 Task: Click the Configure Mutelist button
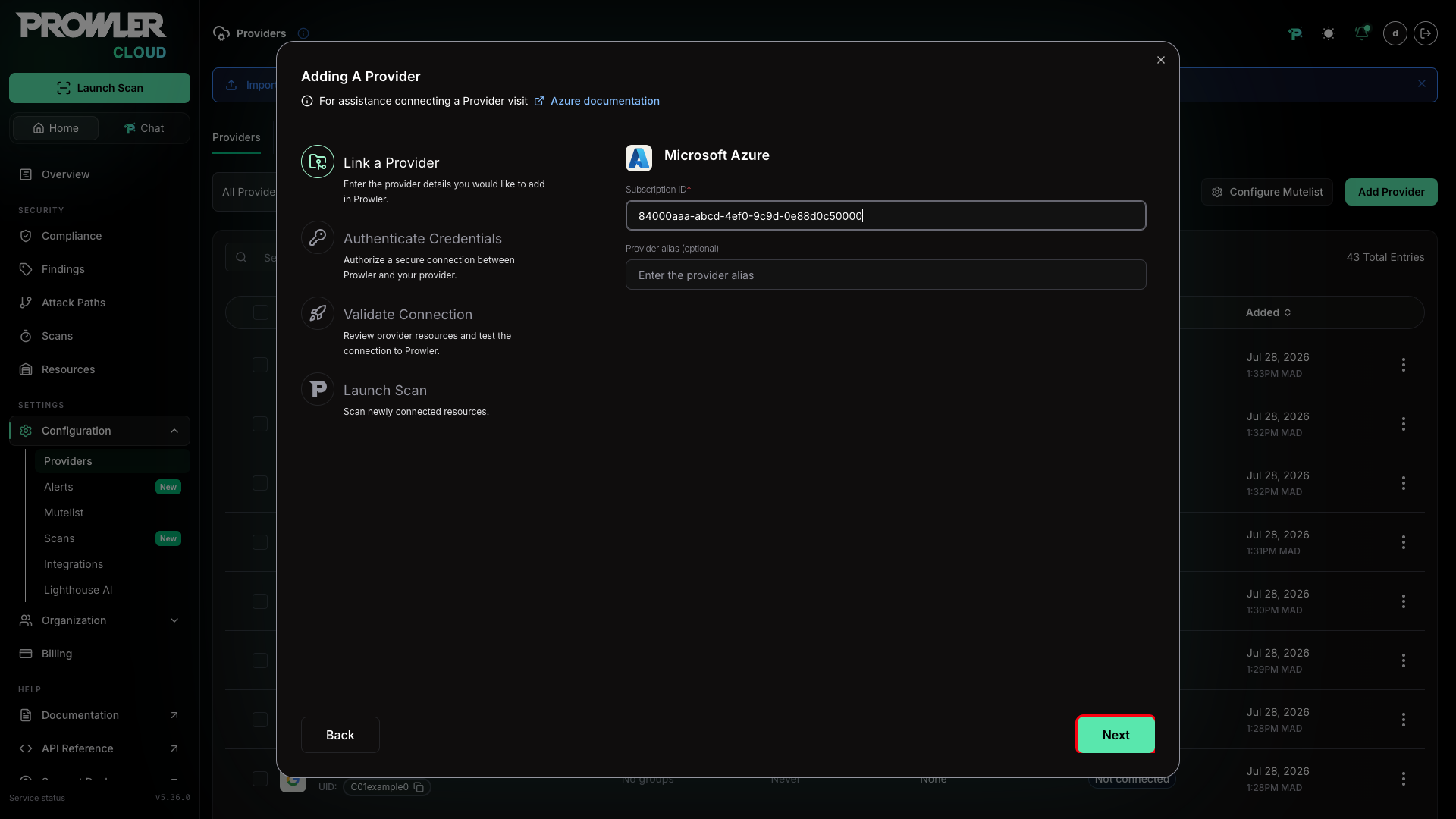[1266, 192]
